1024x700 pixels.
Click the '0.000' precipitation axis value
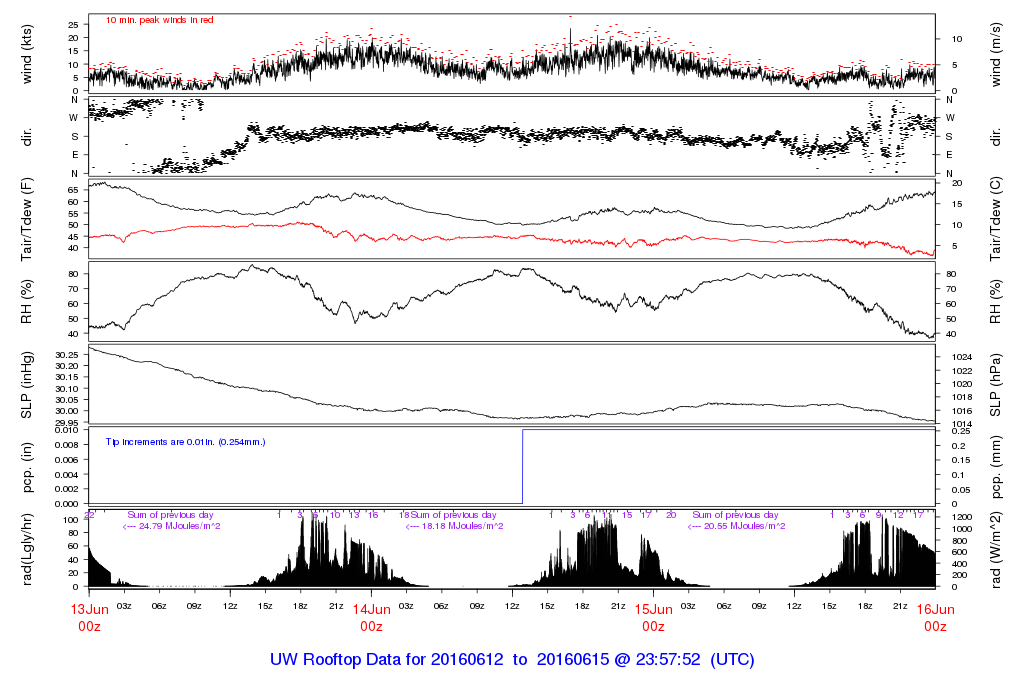coord(67,504)
